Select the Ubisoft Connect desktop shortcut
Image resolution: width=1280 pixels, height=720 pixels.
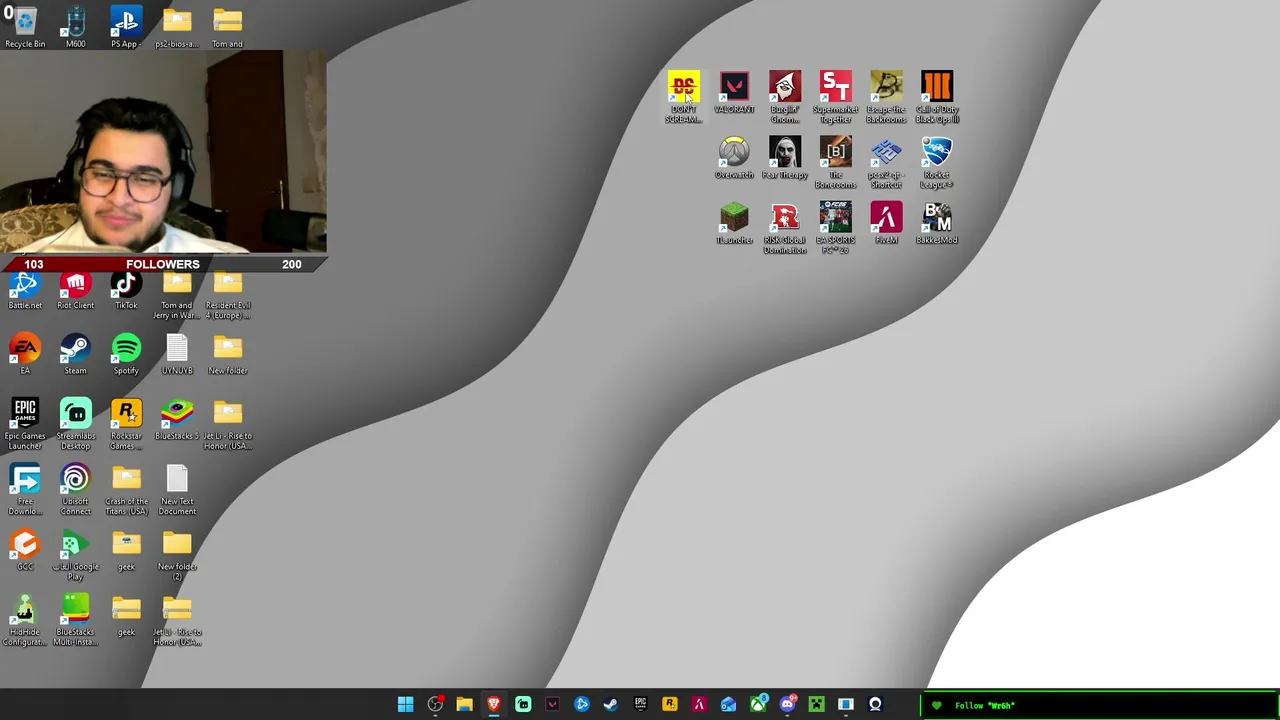tap(76, 490)
